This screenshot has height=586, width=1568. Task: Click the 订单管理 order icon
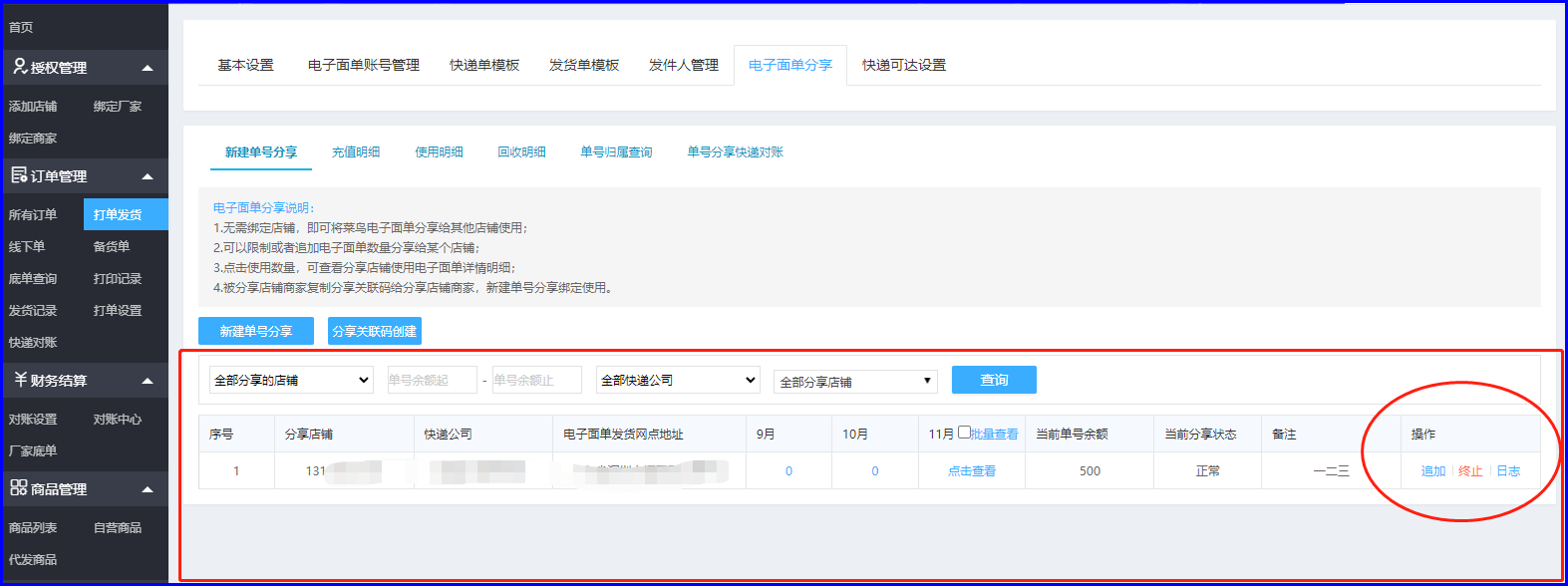19,175
